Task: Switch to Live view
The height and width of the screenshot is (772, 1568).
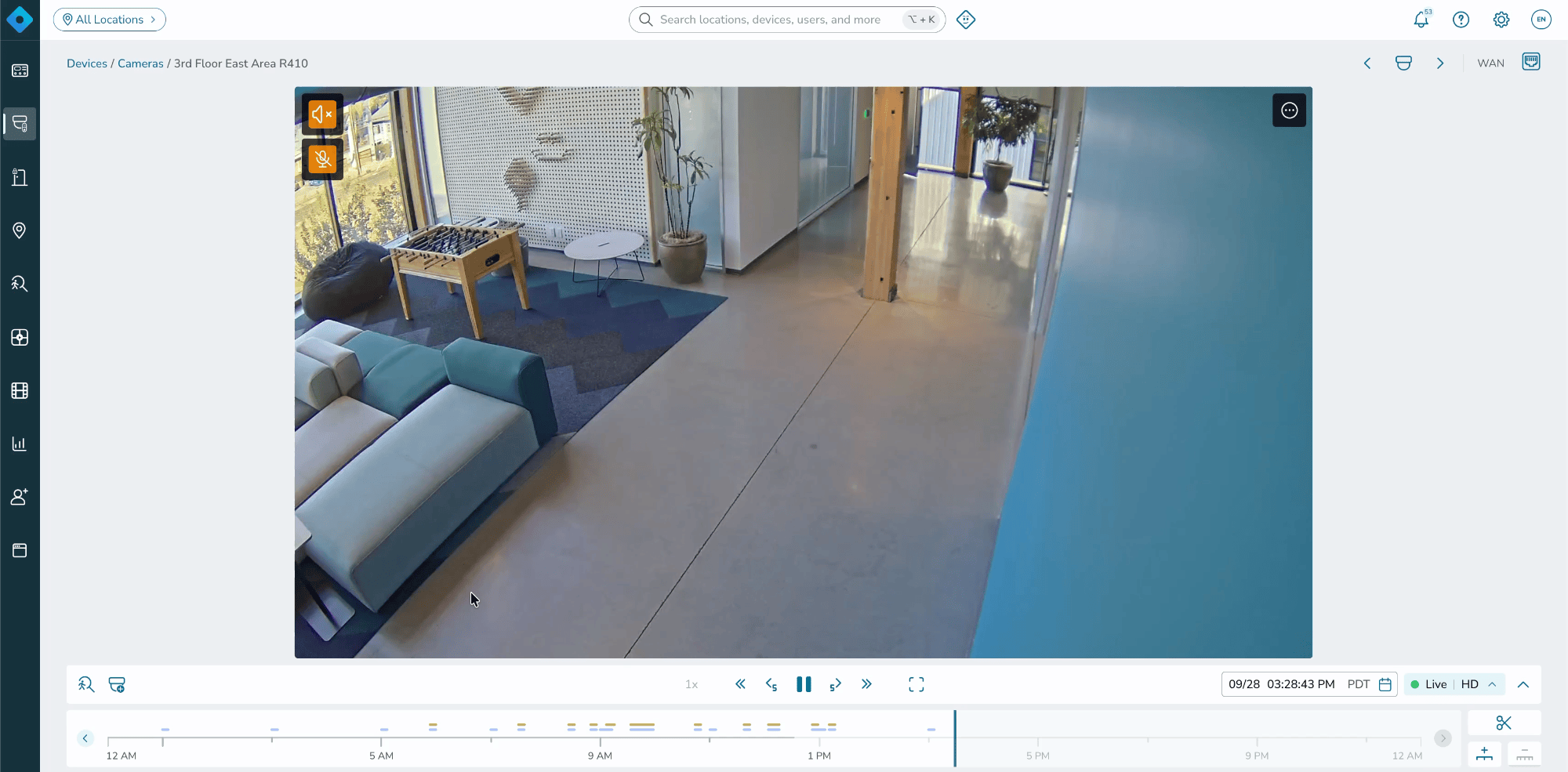Action: coord(1428,684)
